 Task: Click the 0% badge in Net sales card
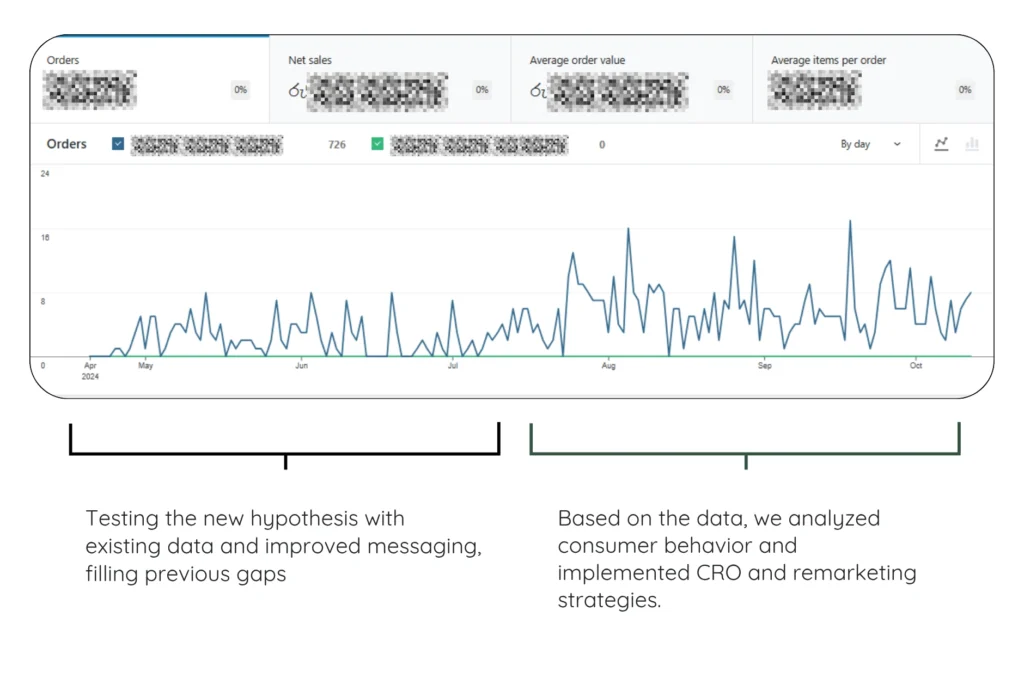pyautogui.click(x=482, y=90)
